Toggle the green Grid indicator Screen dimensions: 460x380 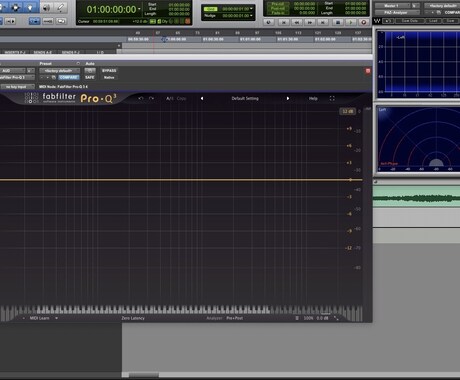210,9
